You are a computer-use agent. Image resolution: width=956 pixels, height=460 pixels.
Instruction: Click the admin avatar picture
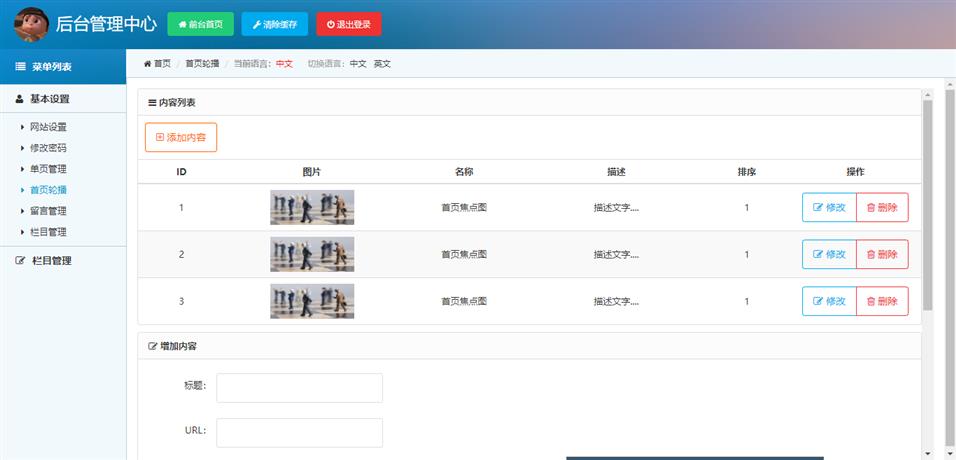[x=31, y=24]
